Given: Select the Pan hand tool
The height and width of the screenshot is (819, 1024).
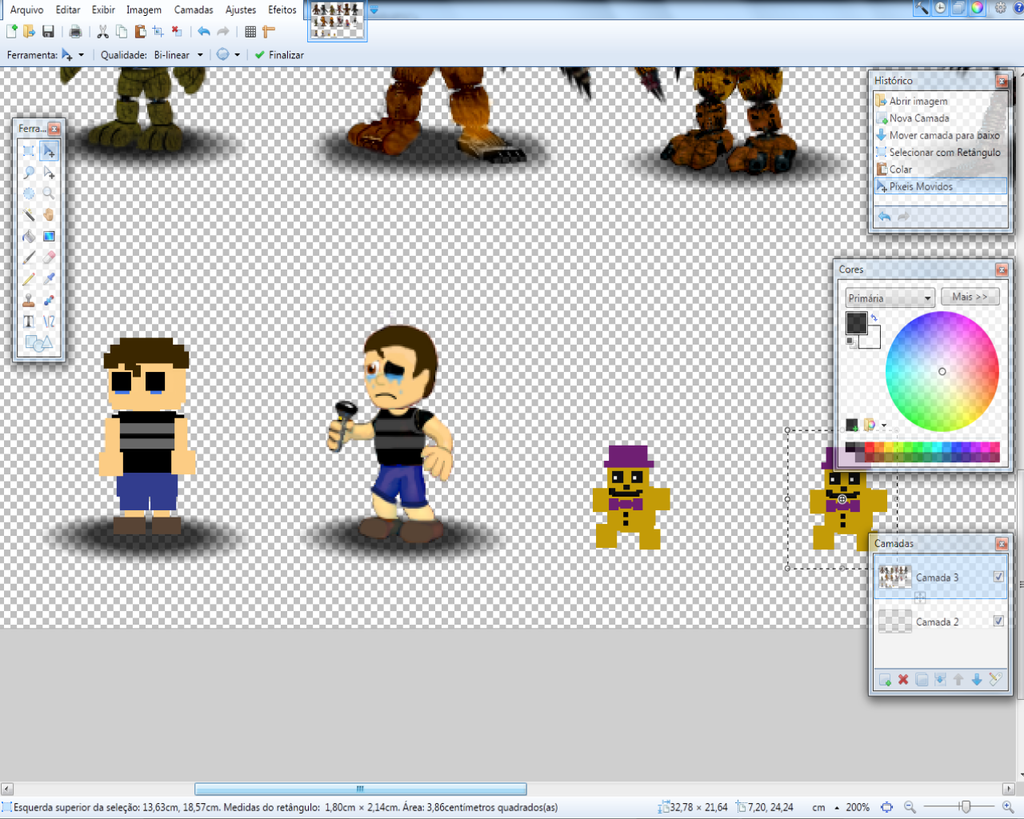Looking at the screenshot, I should coord(49,215).
